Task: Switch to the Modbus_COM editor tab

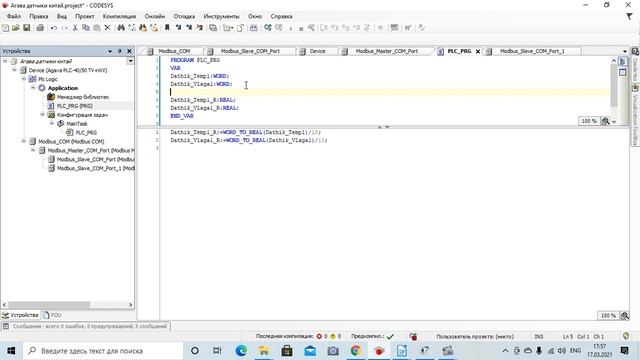Action: 174,51
